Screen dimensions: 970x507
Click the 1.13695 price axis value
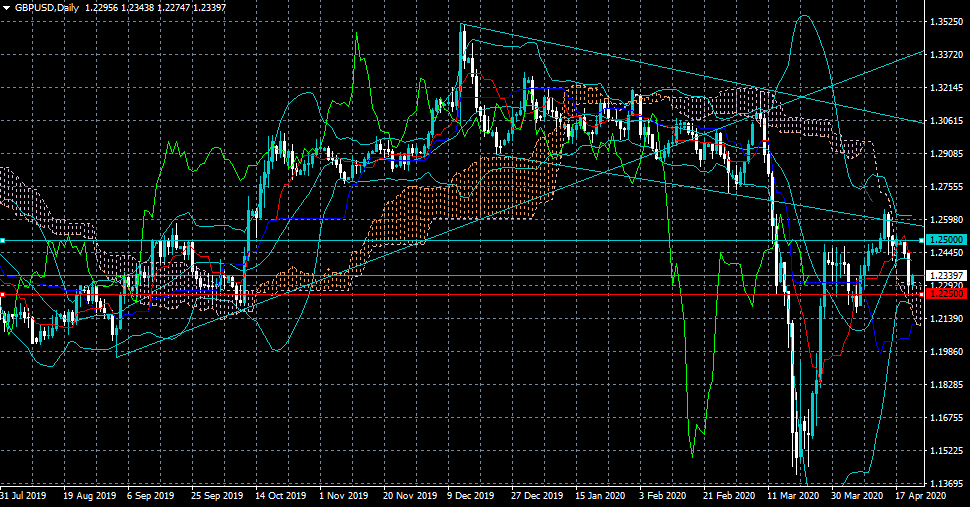point(946,484)
